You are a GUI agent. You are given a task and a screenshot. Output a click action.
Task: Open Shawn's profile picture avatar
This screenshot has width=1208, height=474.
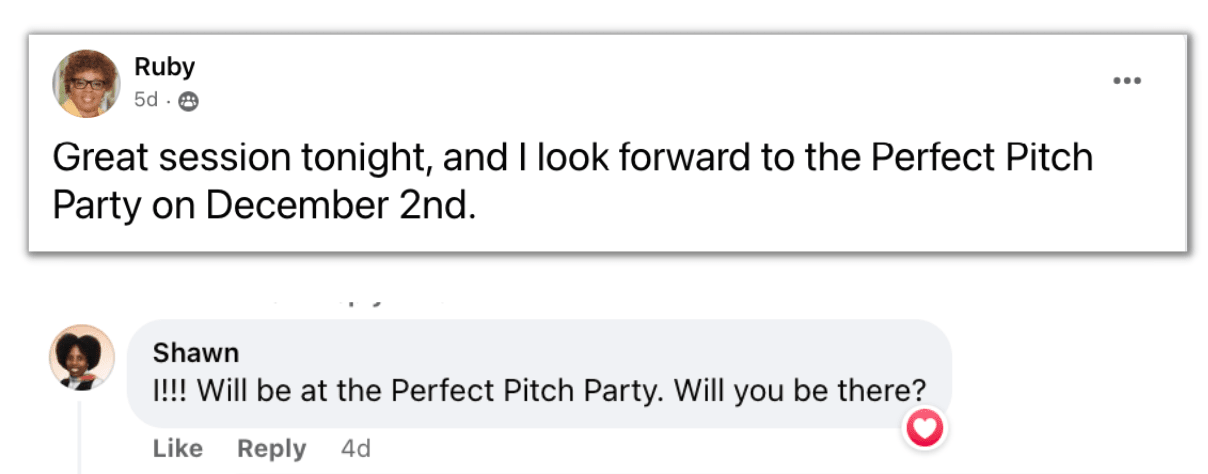tap(82, 357)
